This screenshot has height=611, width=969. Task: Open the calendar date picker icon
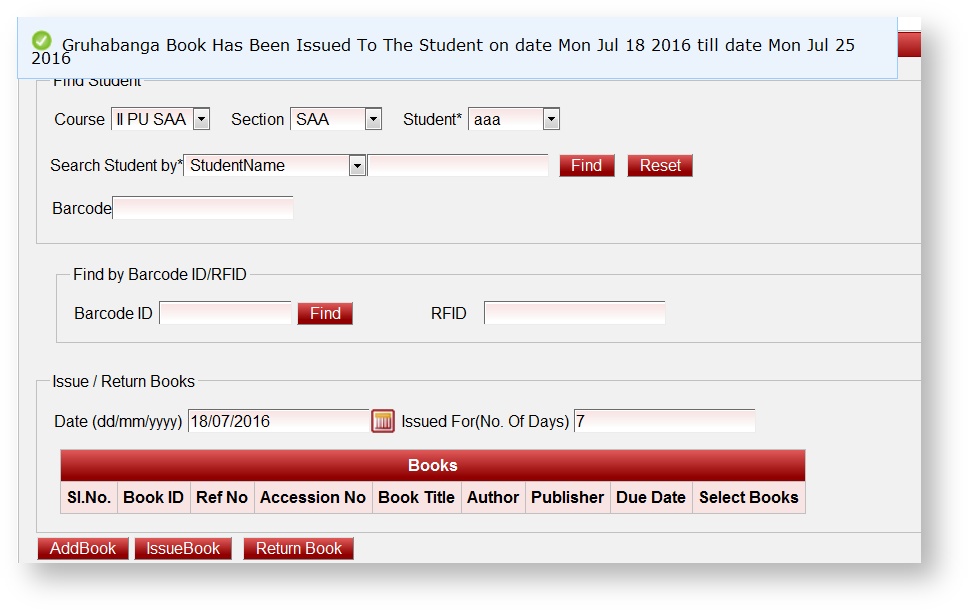tap(383, 421)
